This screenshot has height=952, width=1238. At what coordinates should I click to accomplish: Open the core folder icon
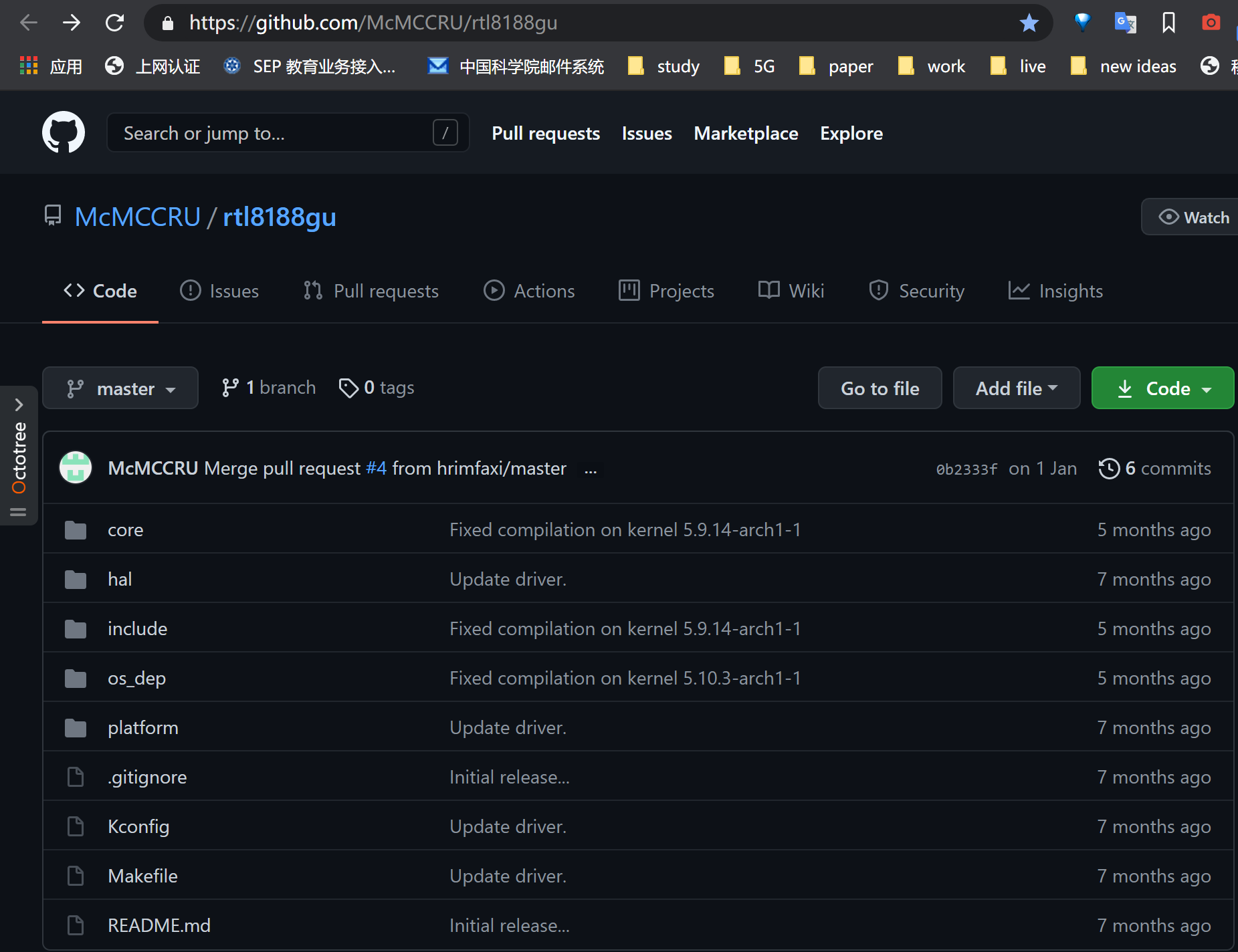click(75, 529)
